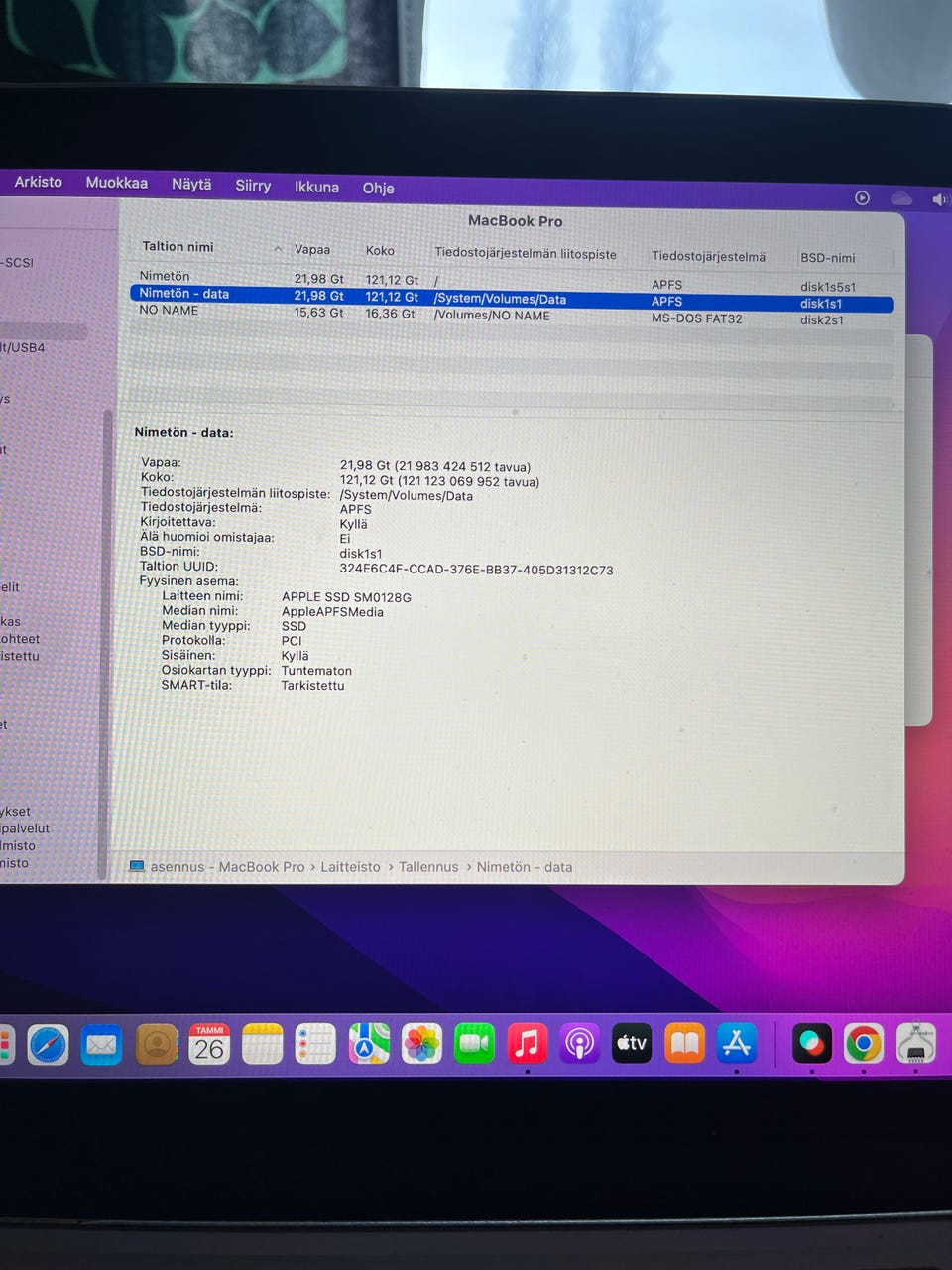
Task: Select the Nimetön volume row
Action: (x=165, y=276)
